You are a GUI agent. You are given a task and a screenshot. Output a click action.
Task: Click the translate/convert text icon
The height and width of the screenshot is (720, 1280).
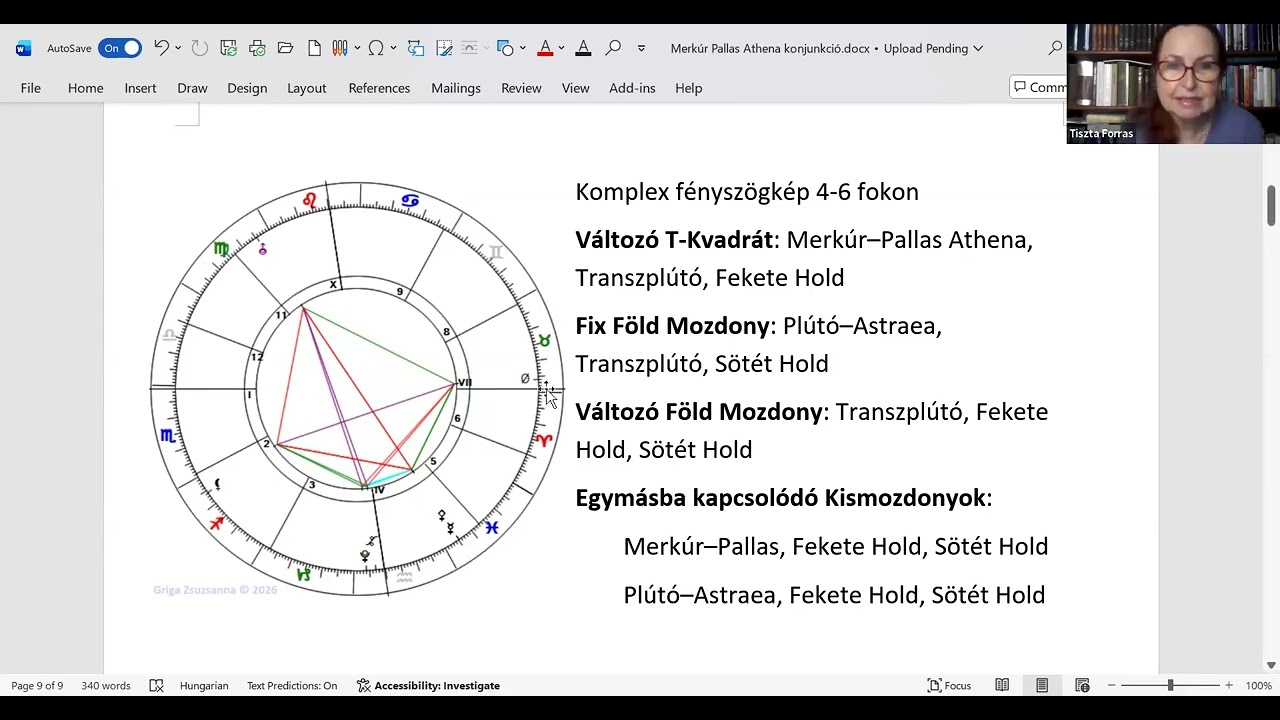tap(416, 48)
